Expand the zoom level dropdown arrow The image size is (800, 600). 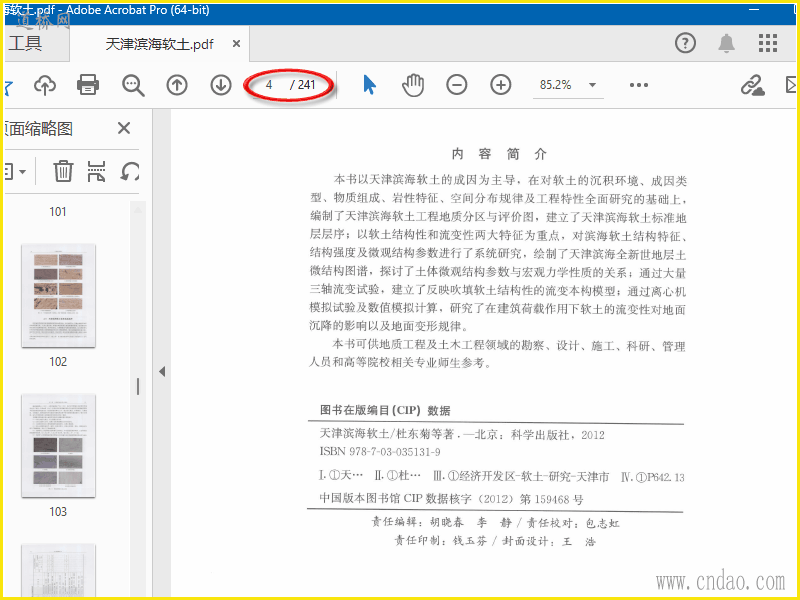[x=592, y=85]
